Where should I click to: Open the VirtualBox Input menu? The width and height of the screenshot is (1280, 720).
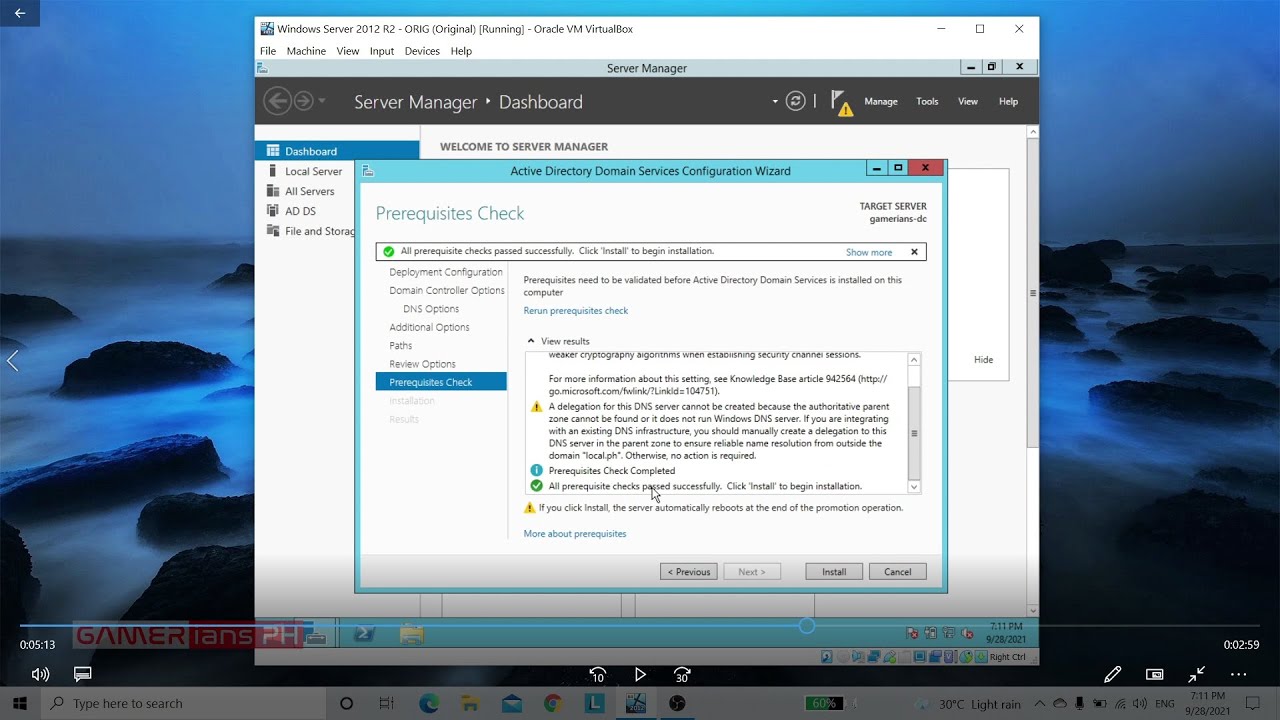click(x=381, y=51)
